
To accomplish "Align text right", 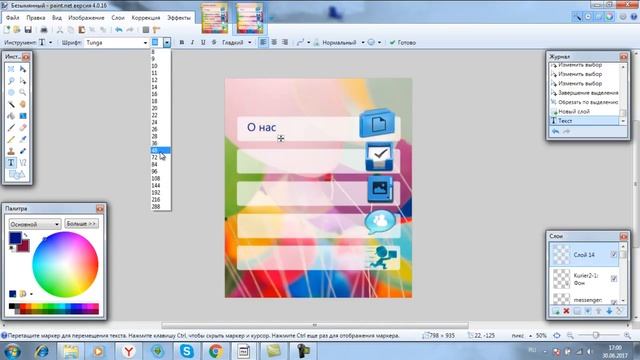I will tap(285, 42).
